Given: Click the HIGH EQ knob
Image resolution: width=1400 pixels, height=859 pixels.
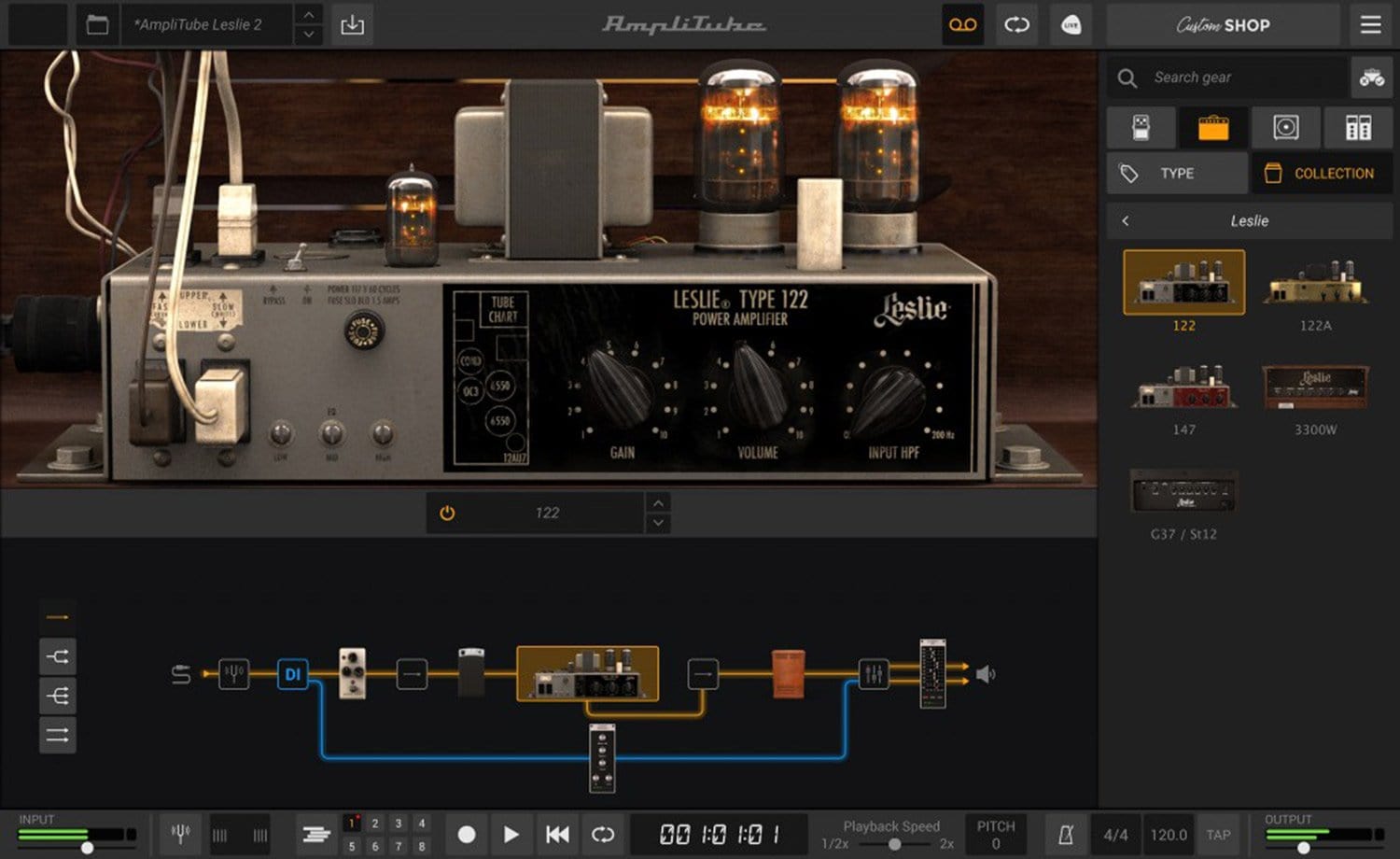Looking at the screenshot, I should (382, 433).
